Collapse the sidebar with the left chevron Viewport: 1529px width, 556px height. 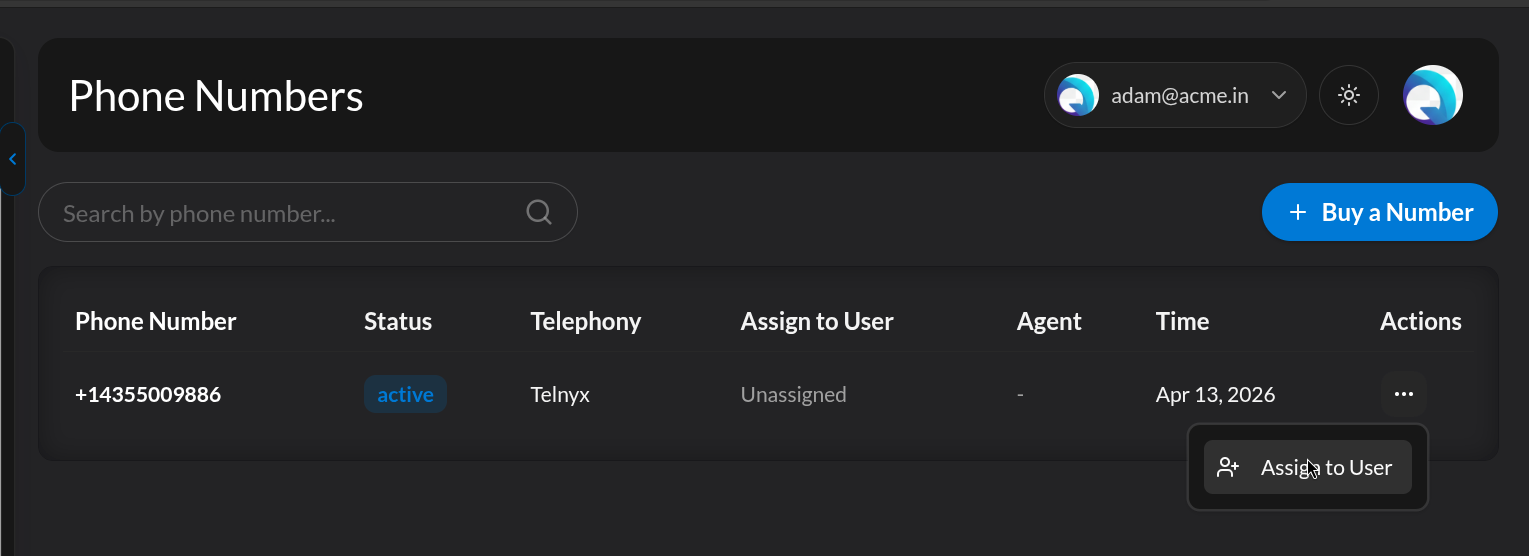[12, 159]
